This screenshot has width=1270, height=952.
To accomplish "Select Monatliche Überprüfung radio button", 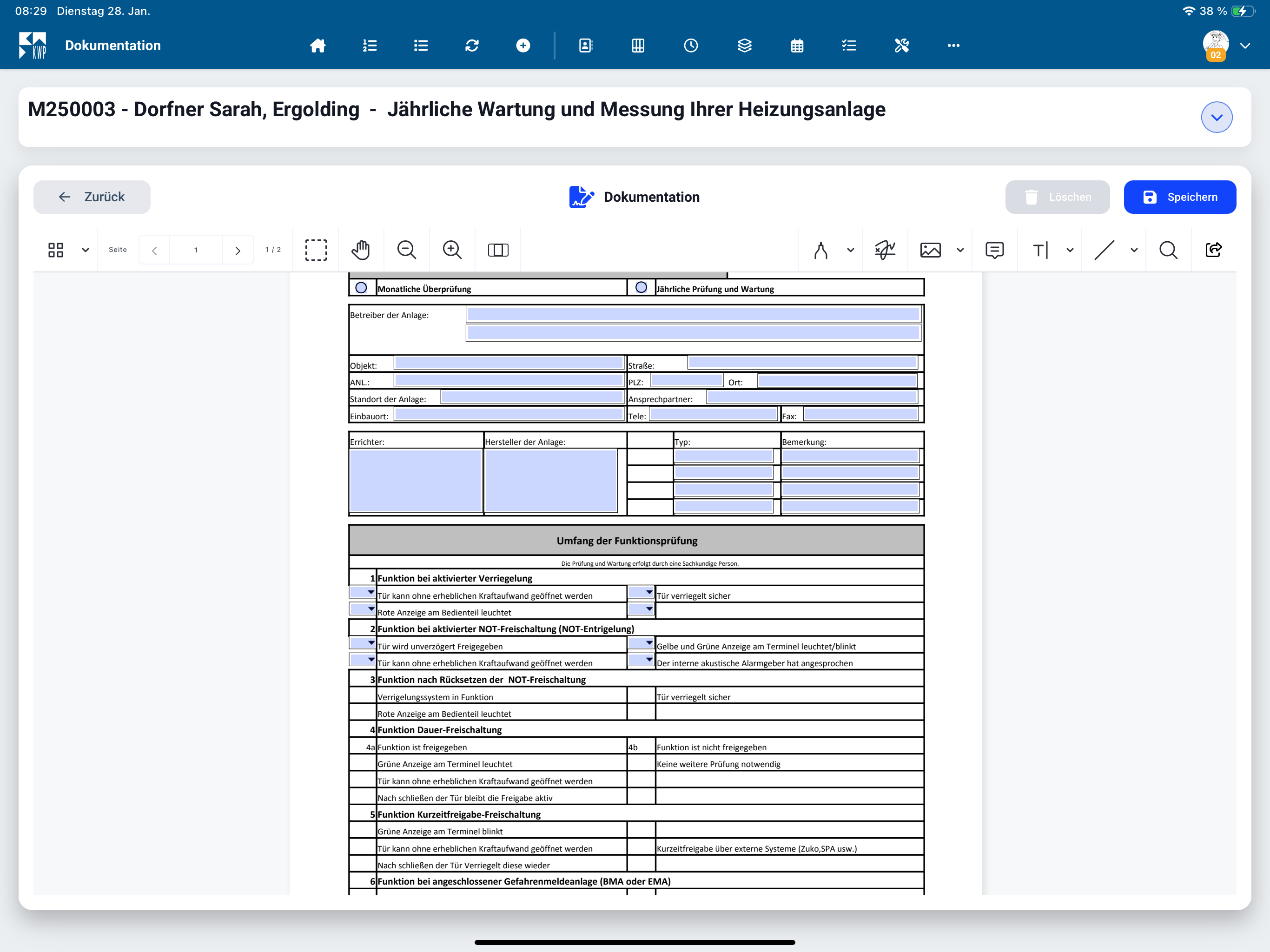I will click(361, 288).
